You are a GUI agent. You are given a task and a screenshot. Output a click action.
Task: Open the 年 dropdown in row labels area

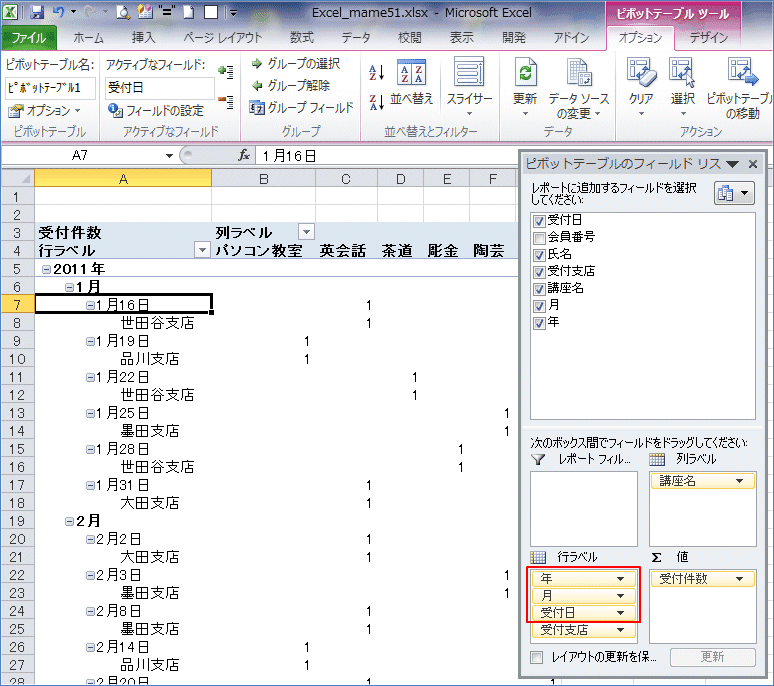(x=620, y=579)
